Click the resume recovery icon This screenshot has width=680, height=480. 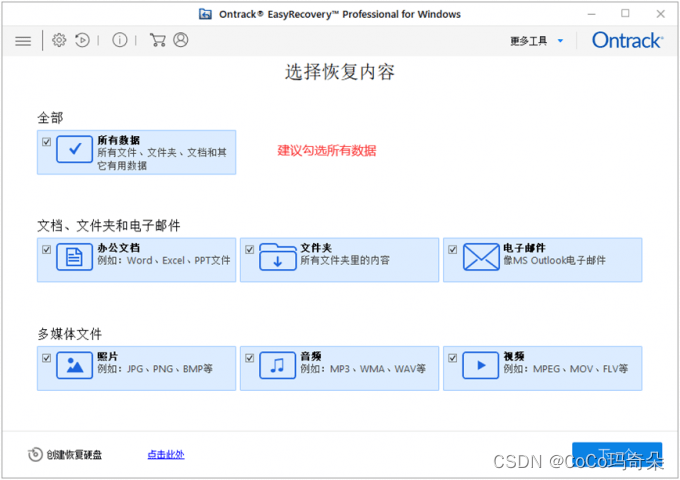82,40
